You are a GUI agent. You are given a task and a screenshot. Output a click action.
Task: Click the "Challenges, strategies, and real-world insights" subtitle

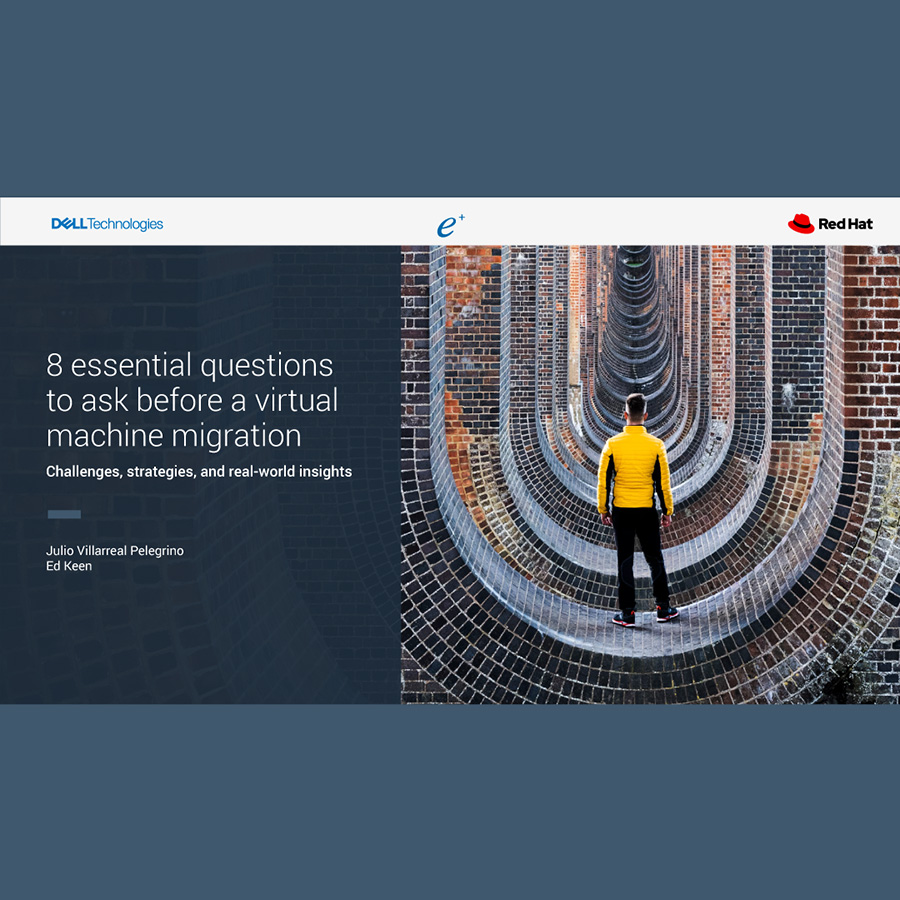(199, 471)
